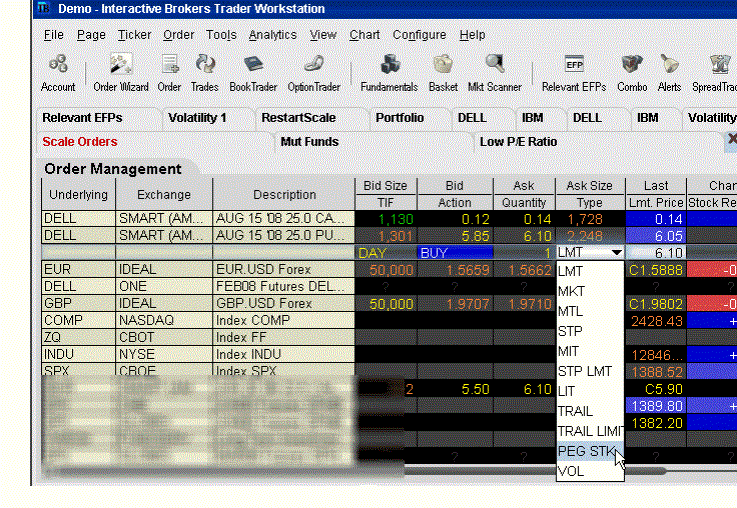This screenshot has width=737, height=508.
Task: Select STP LMT from order type list
Action: 590,371
